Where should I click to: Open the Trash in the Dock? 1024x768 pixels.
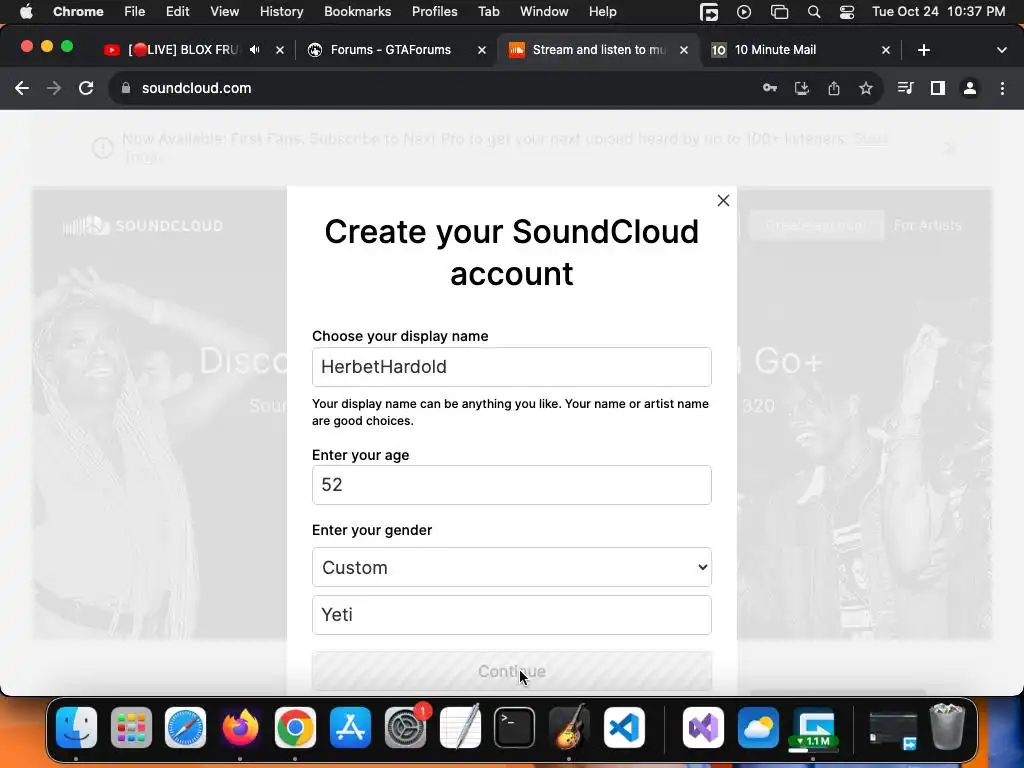tap(947, 727)
